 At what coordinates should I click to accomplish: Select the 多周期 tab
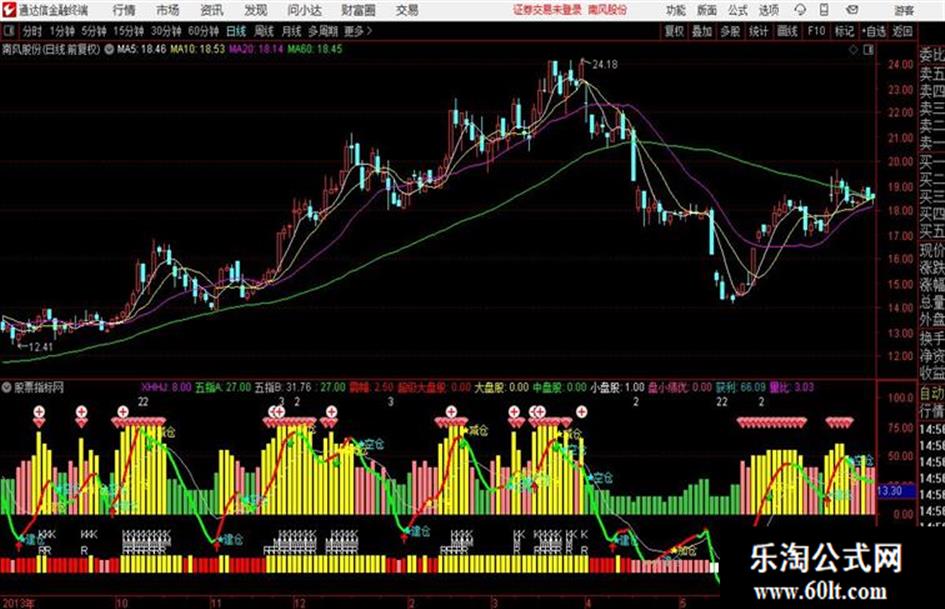tap(322, 31)
